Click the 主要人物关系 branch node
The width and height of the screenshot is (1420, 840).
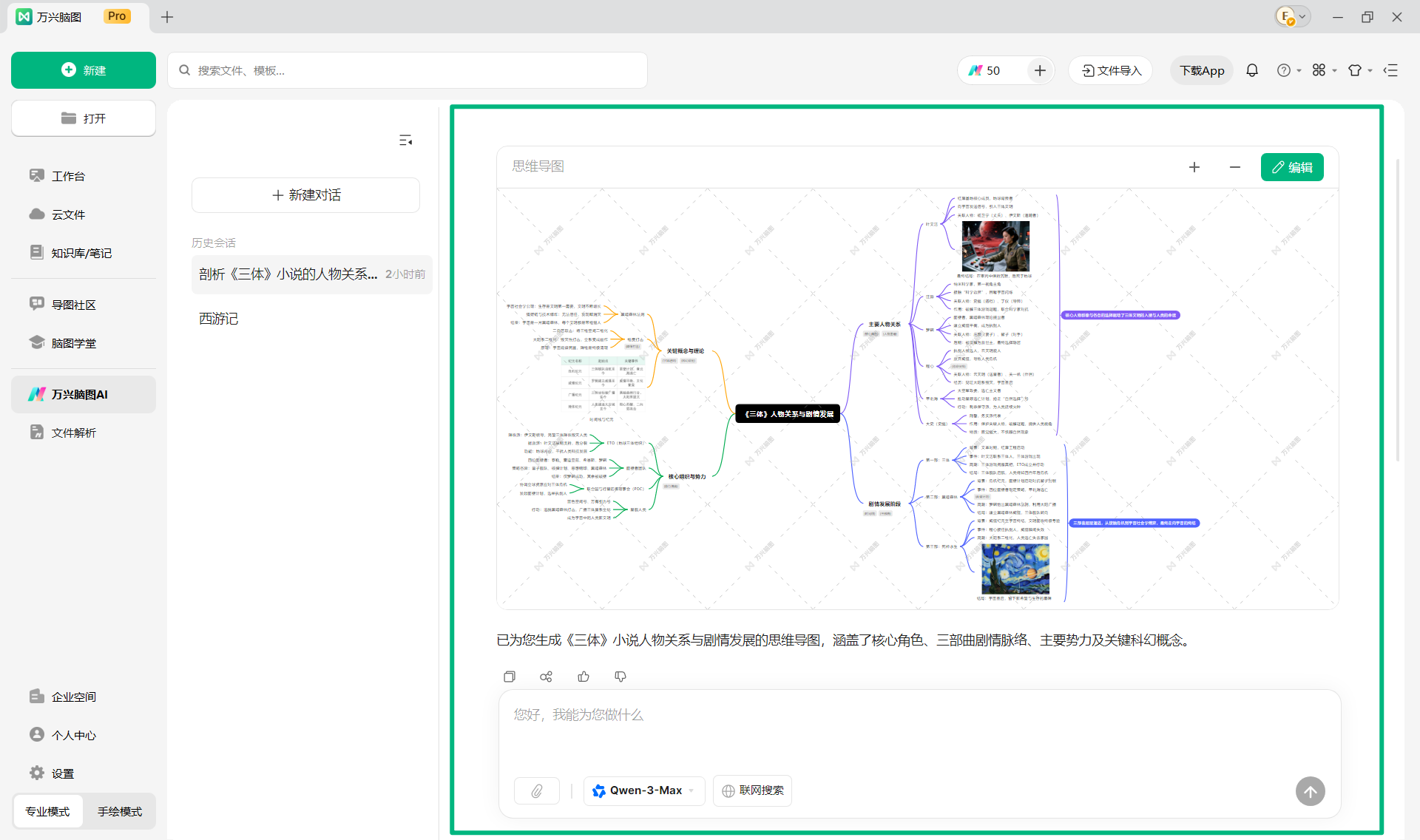click(884, 325)
